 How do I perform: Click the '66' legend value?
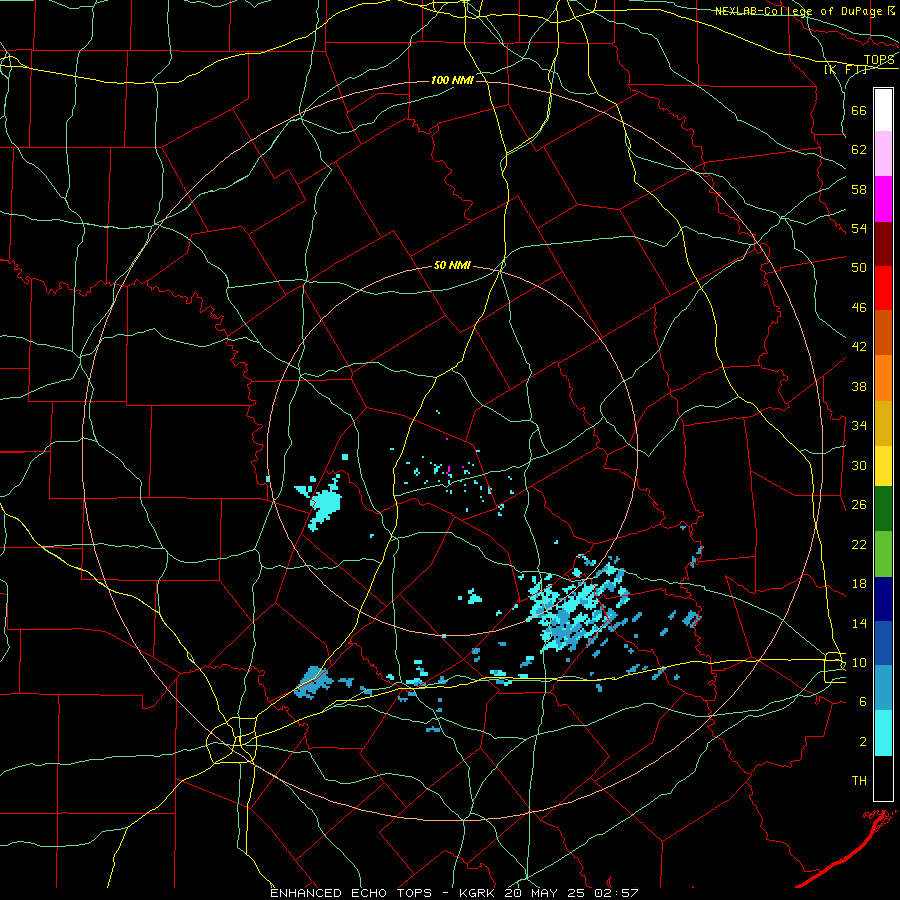(x=859, y=110)
